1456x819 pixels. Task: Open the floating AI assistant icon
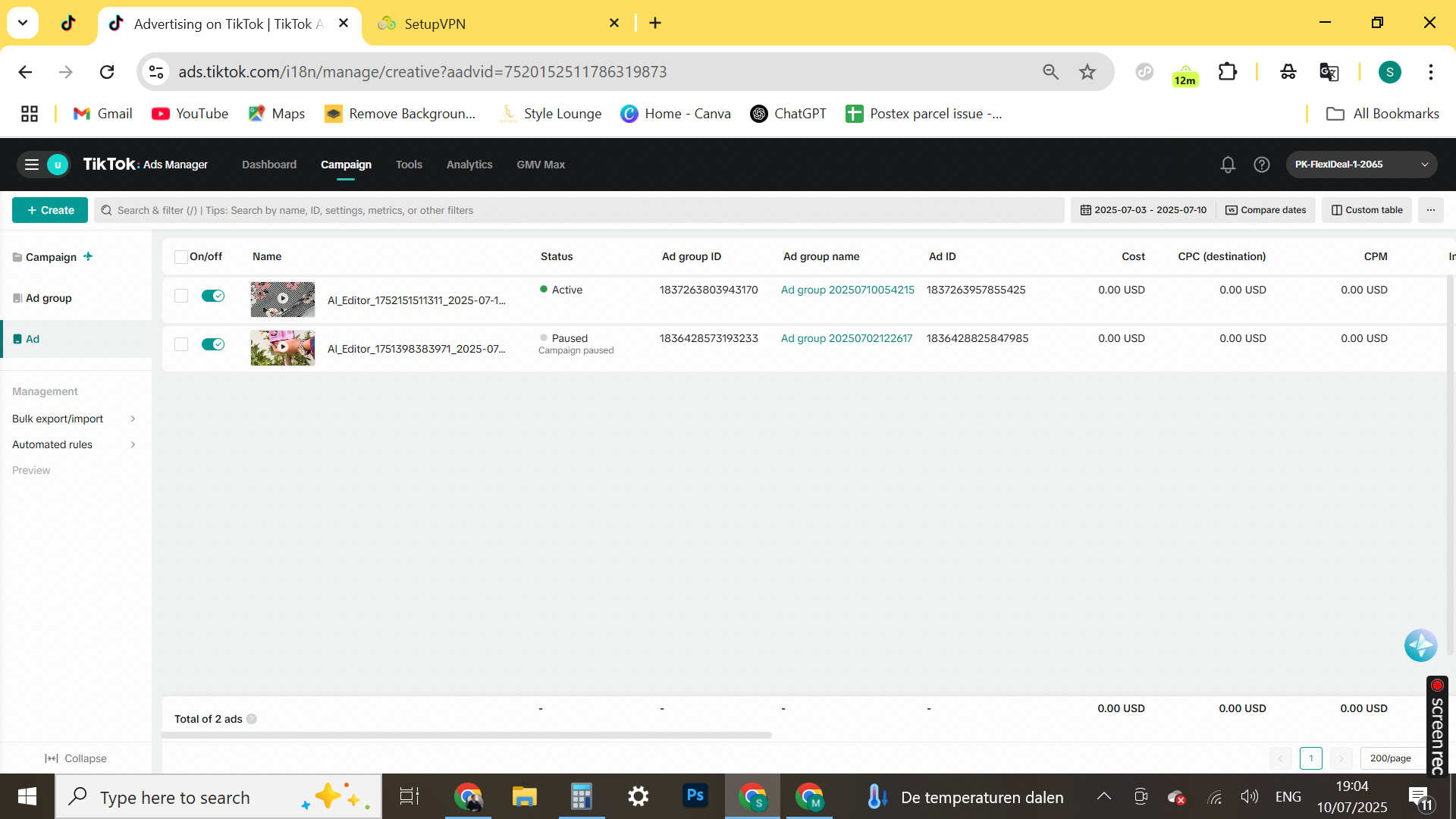(1420, 645)
